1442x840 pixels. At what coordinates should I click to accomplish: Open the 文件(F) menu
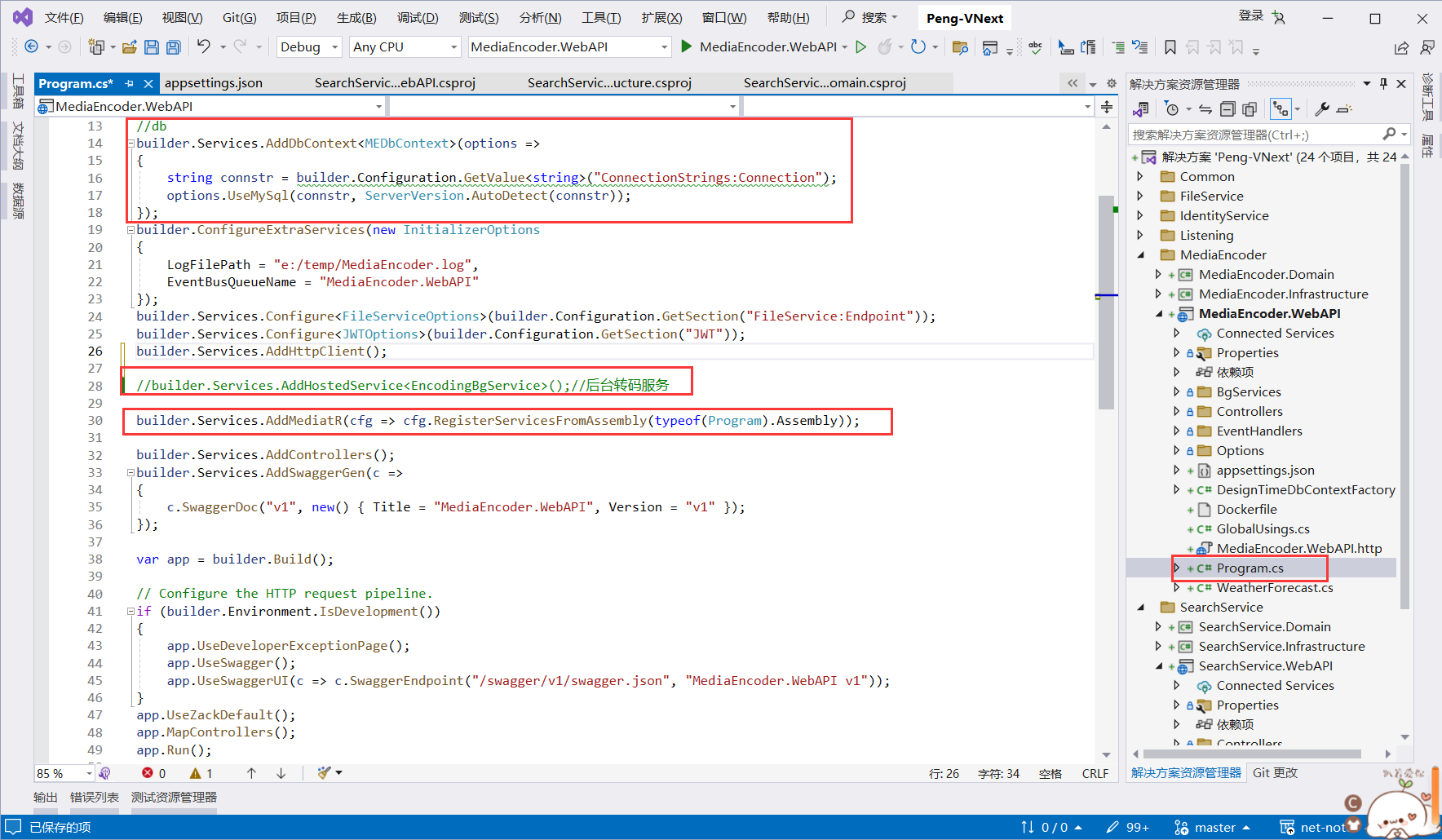pos(64,17)
